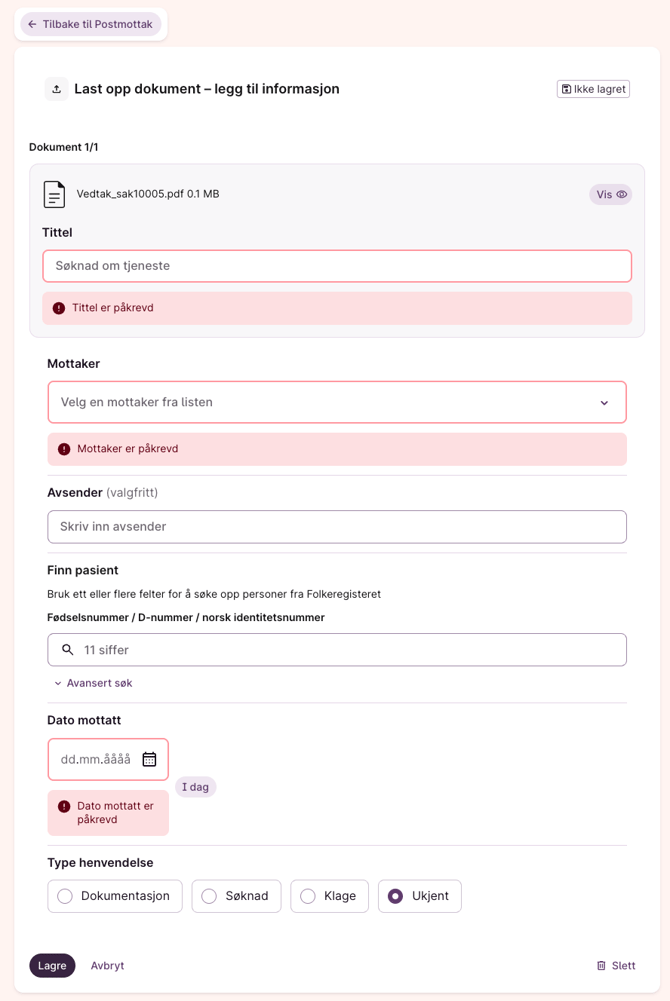Set date with I dag button
The height and width of the screenshot is (1001, 670).
196,787
